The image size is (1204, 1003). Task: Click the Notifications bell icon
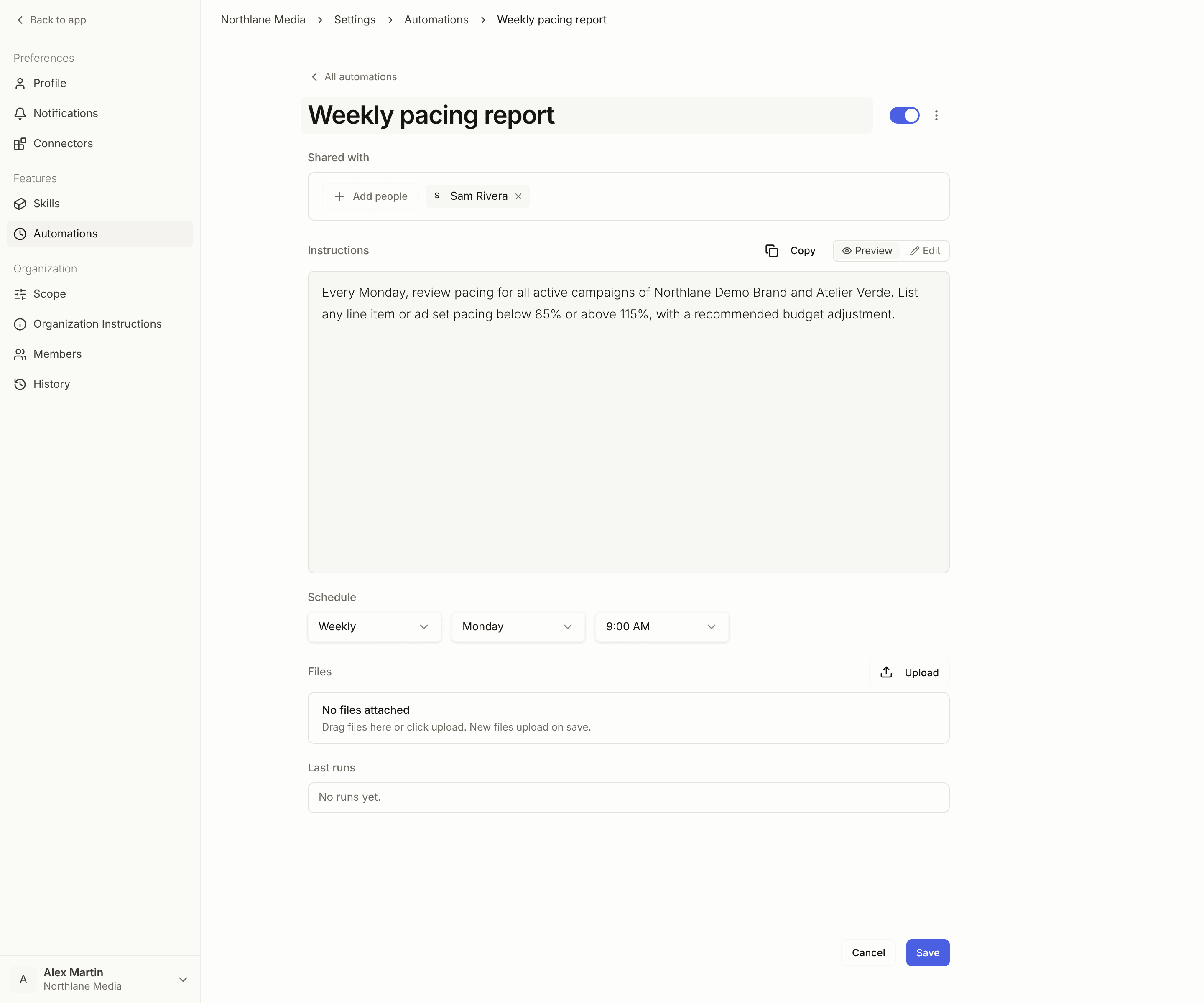click(20, 114)
